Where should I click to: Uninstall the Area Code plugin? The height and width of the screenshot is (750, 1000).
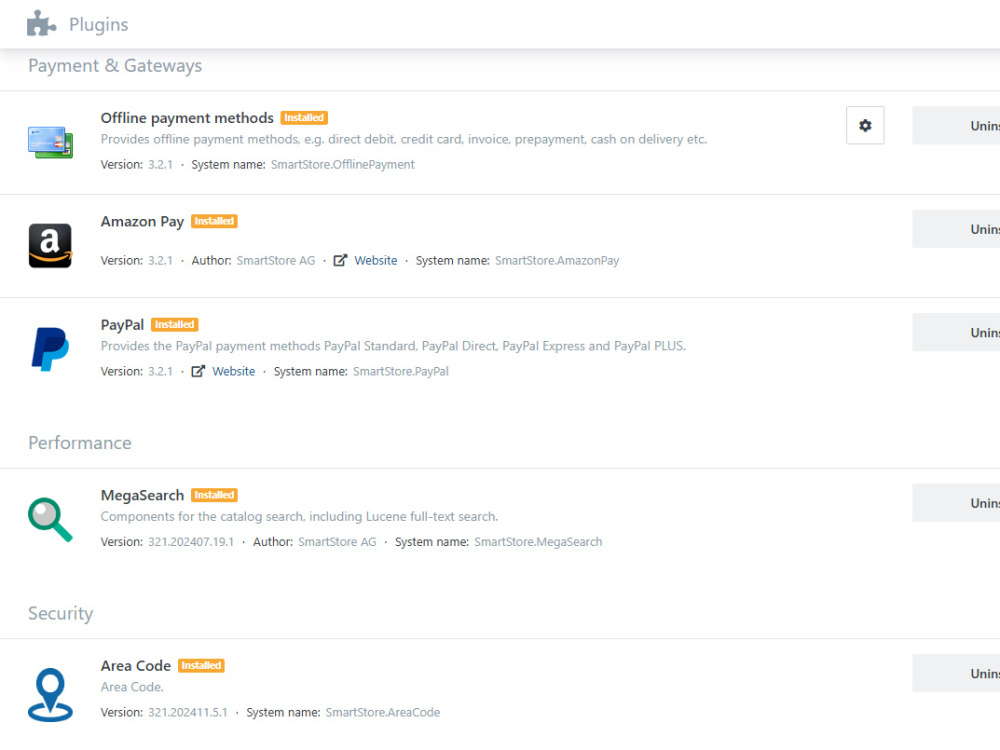pos(956,673)
